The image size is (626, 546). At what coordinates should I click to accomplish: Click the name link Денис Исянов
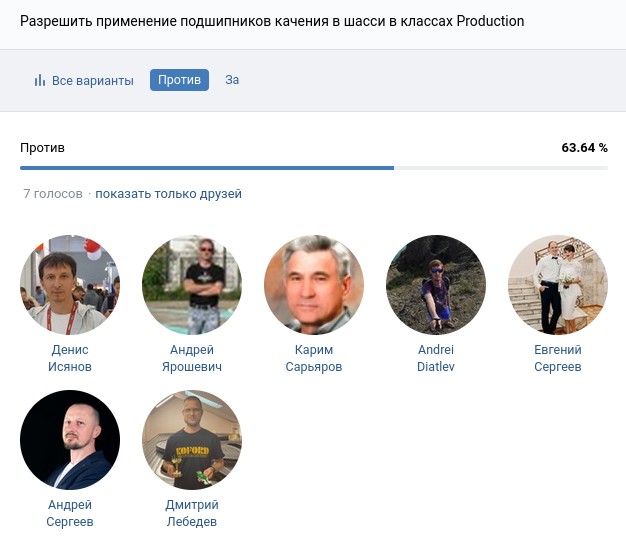[70, 358]
